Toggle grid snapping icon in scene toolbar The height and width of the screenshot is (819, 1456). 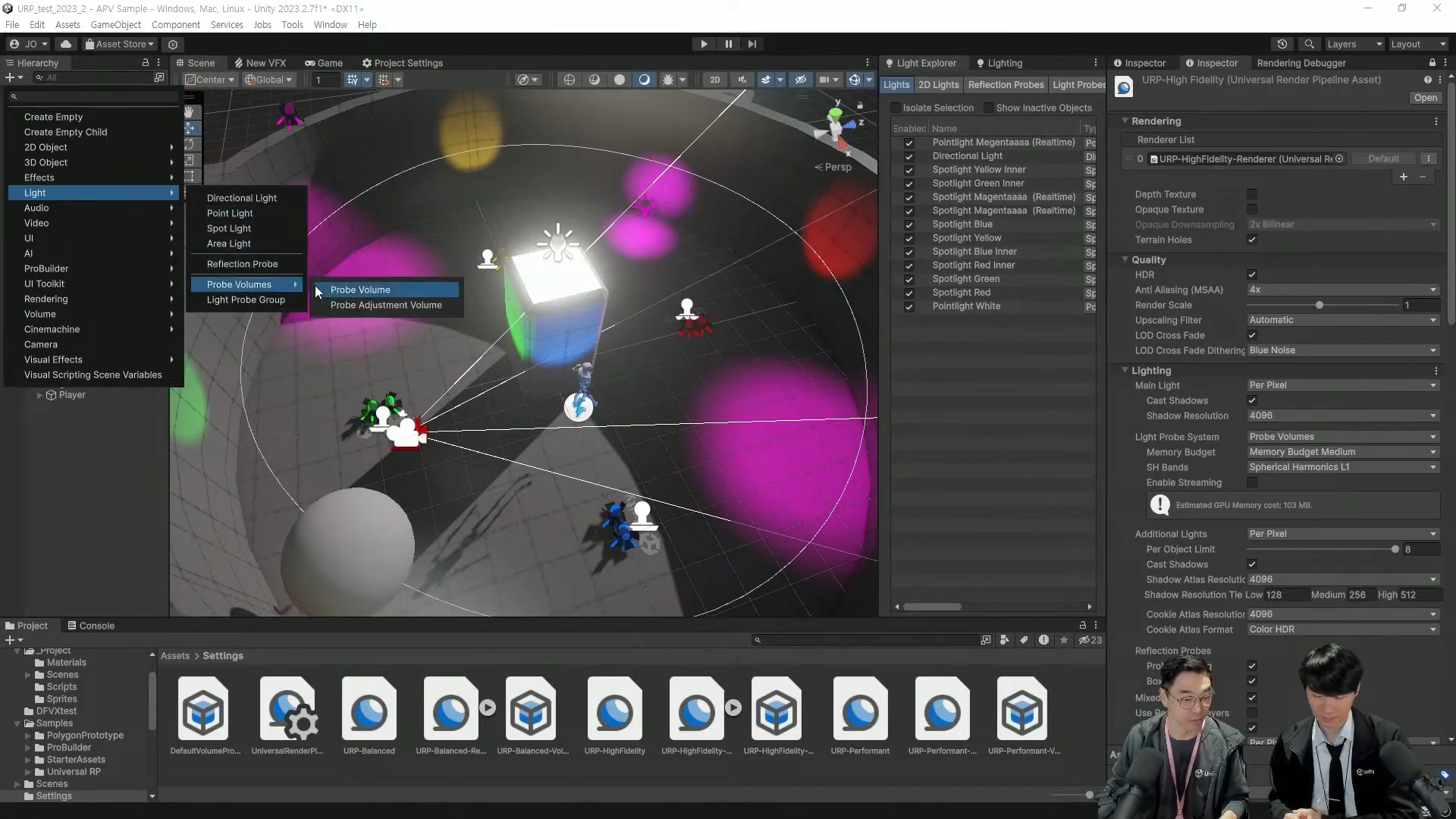click(383, 80)
